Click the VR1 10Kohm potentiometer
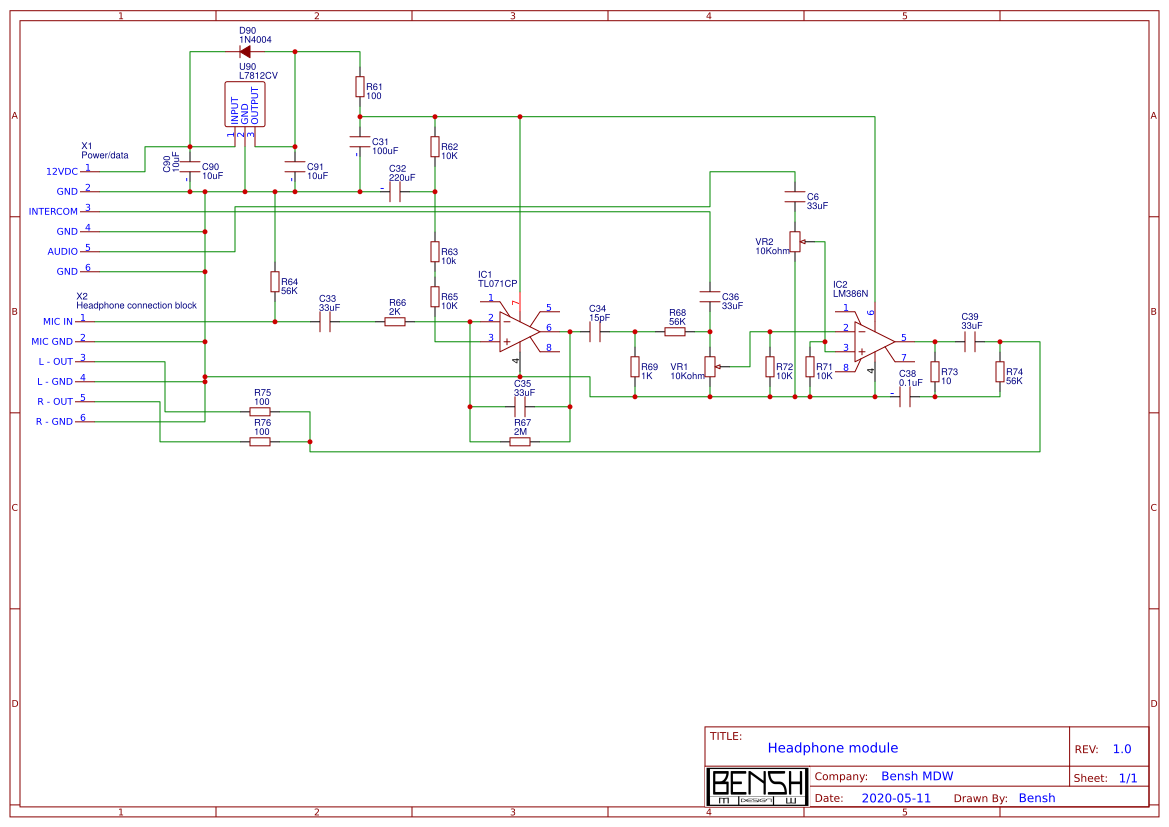1169x827 pixels. [710, 367]
